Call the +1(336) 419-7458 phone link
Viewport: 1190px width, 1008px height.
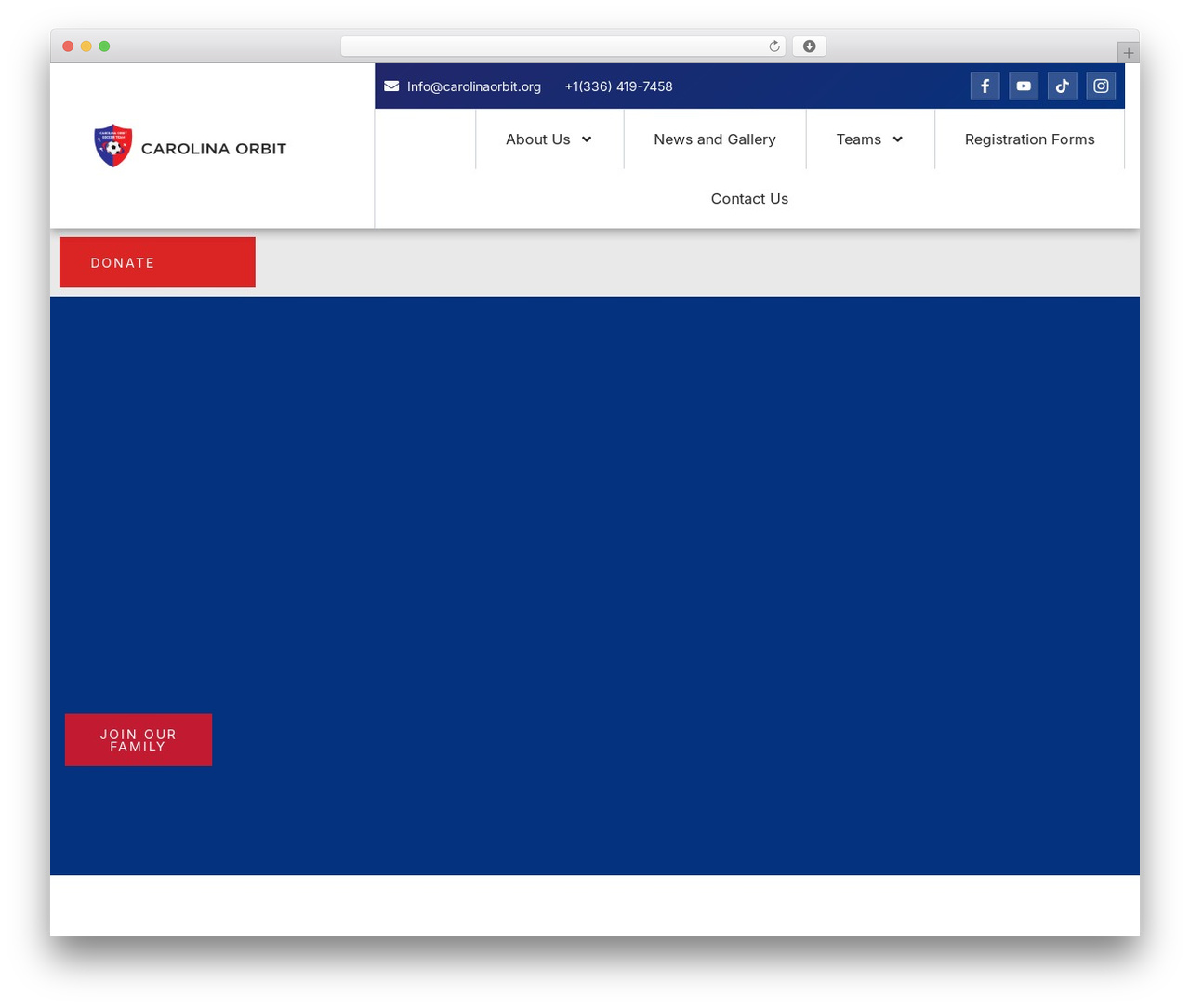click(619, 86)
